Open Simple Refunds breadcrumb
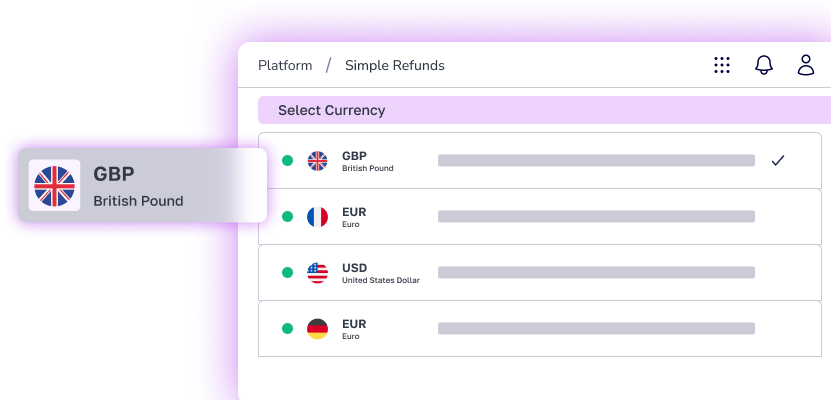The width and height of the screenshot is (831, 400). [395, 66]
